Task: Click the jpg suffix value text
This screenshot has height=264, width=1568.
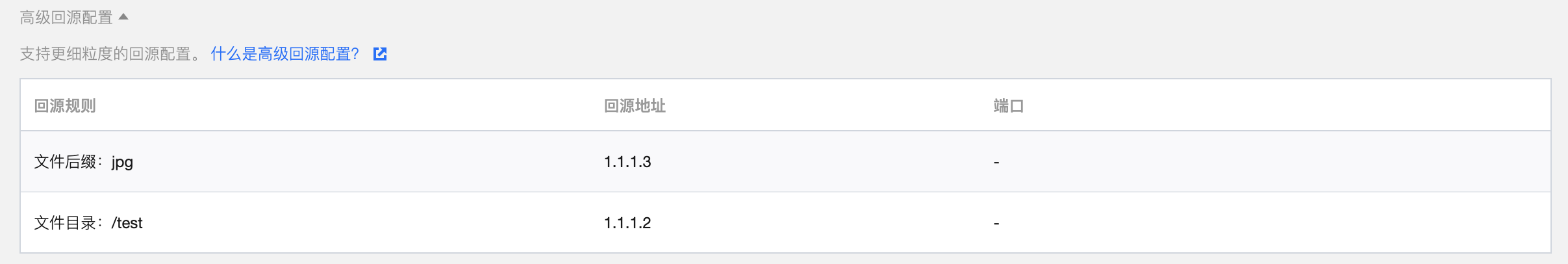Action: tap(122, 163)
